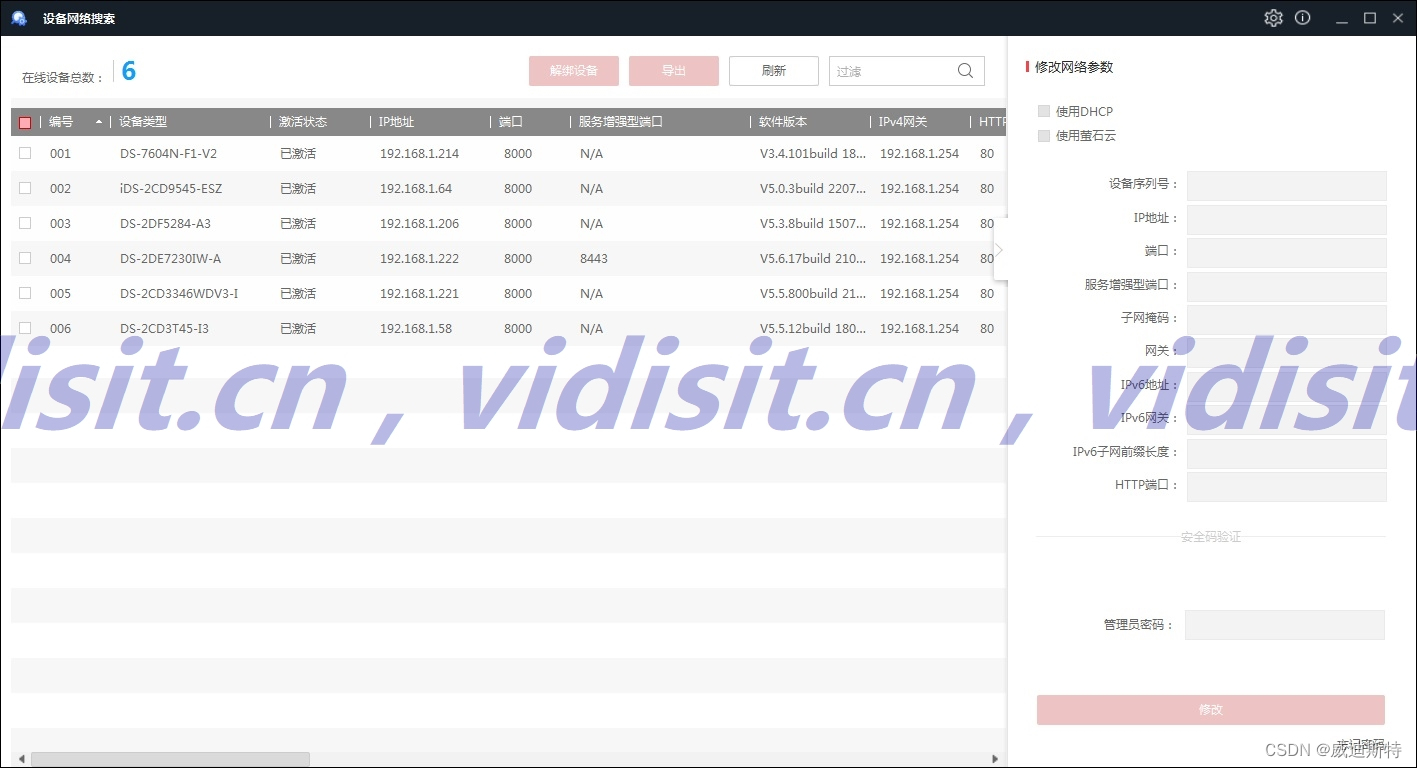Maximize the window
Screen dimensions: 1417x768
pyautogui.click(x=1370, y=18)
